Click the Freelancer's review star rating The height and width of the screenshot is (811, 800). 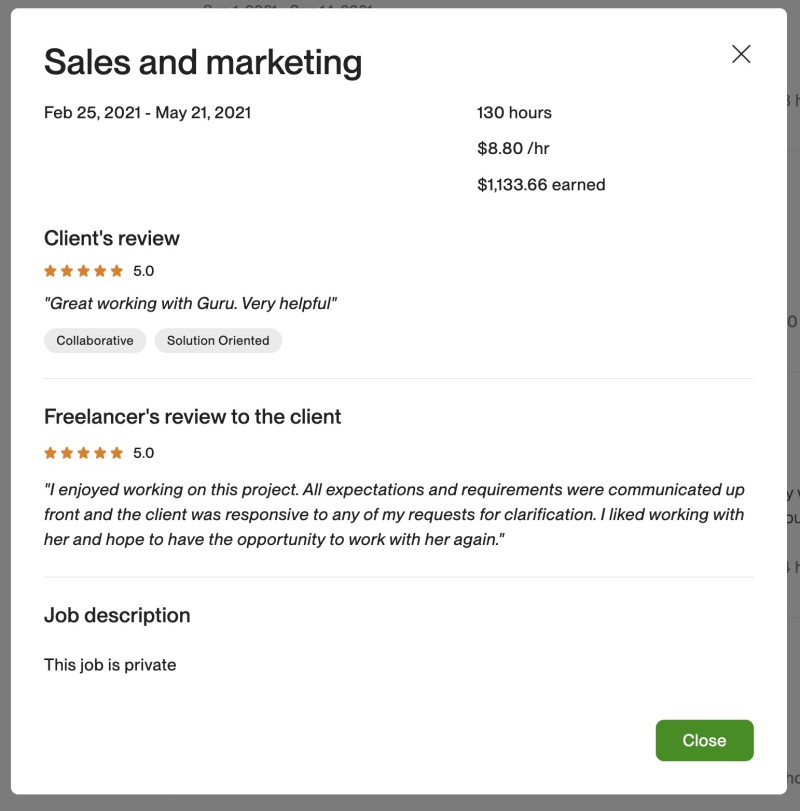84,453
